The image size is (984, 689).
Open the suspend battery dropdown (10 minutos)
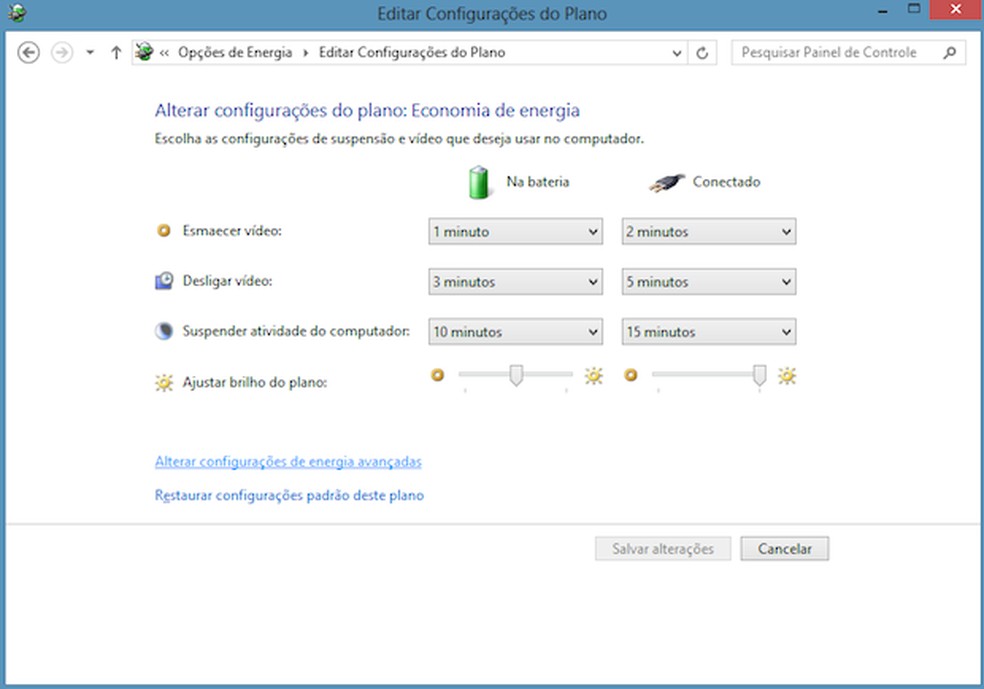click(x=515, y=332)
